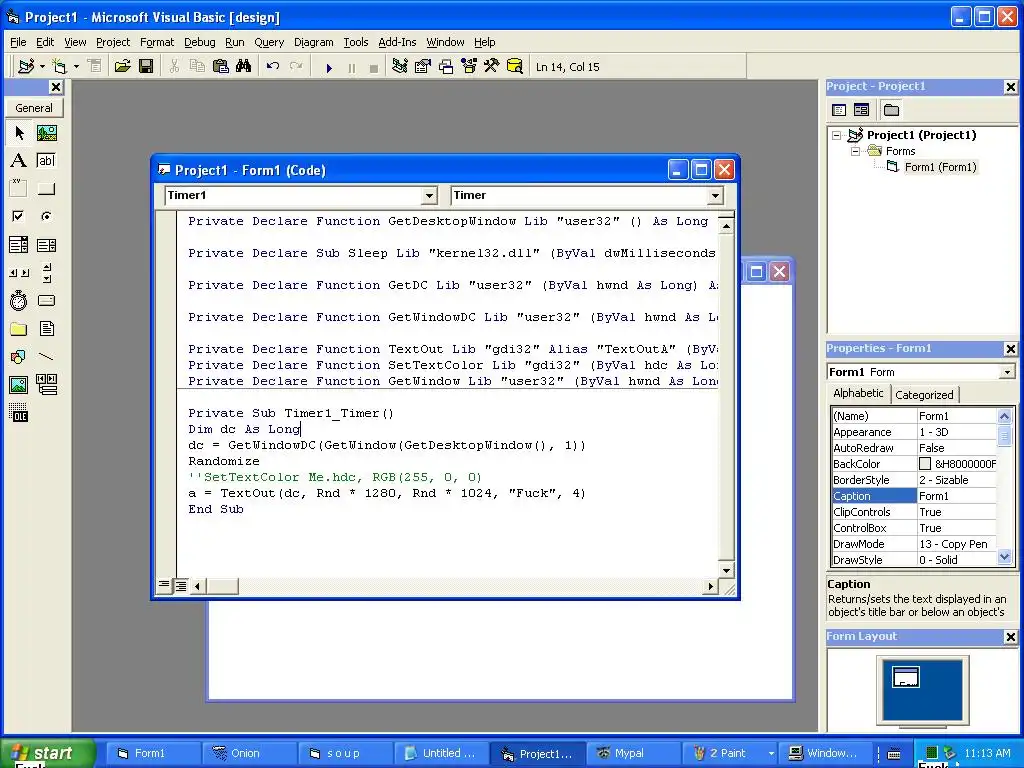The image size is (1024, 768).
Task: Select the ComboBox control tool
Action: pyautogui.click(x=19, y=245)
